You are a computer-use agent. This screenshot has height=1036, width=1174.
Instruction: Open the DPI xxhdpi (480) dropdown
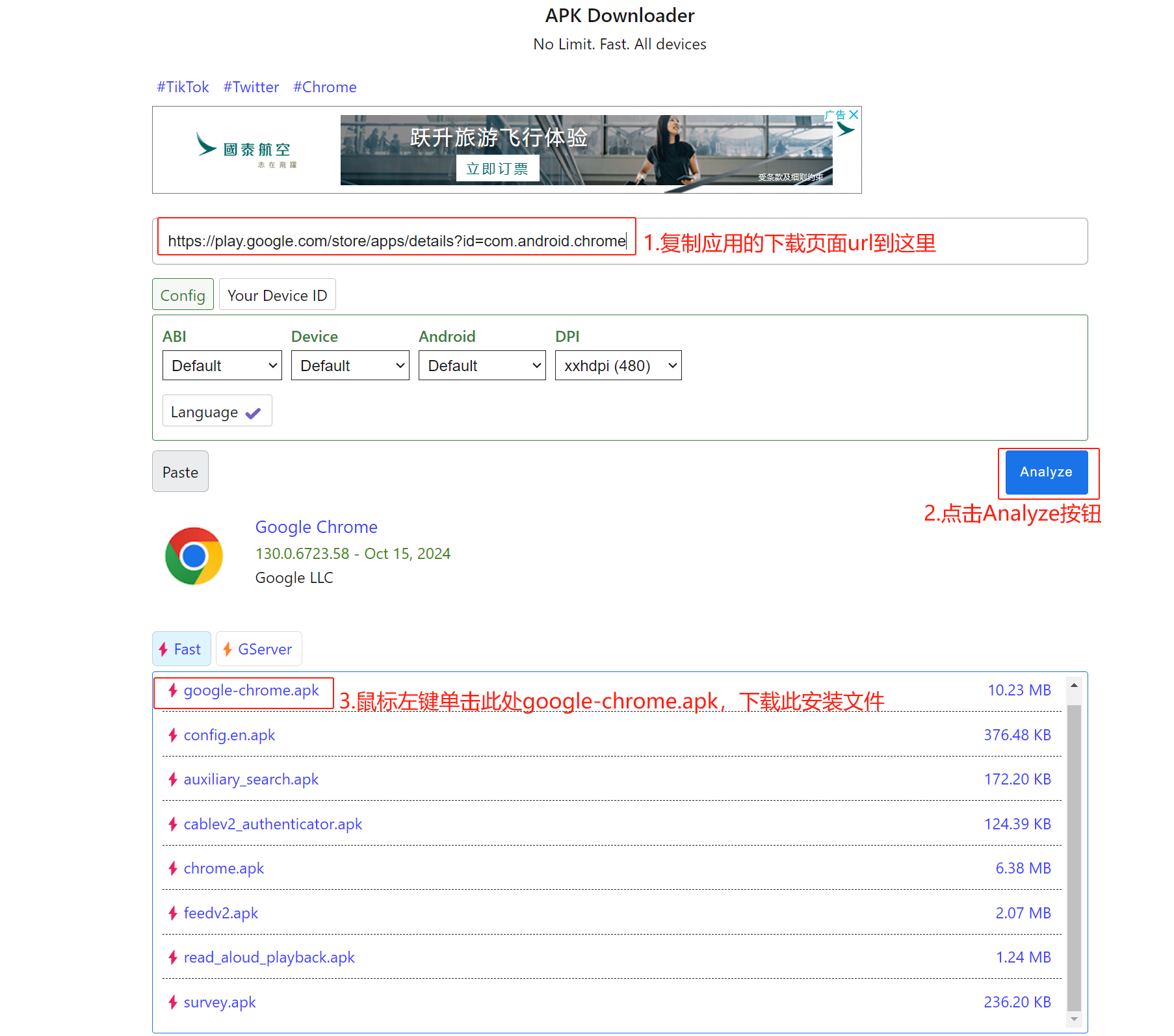pyautogui.click(x=618, y=365)
